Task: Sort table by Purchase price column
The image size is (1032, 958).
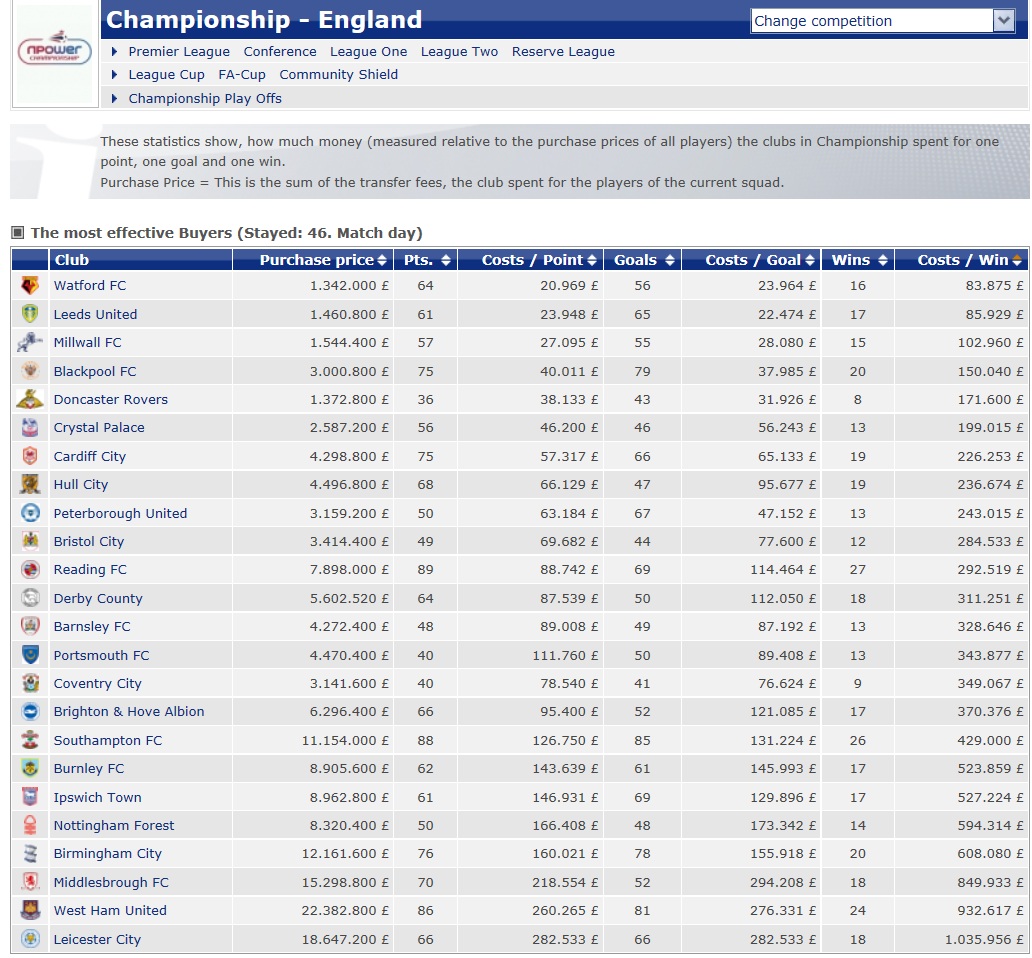Action: click(382, 261)
